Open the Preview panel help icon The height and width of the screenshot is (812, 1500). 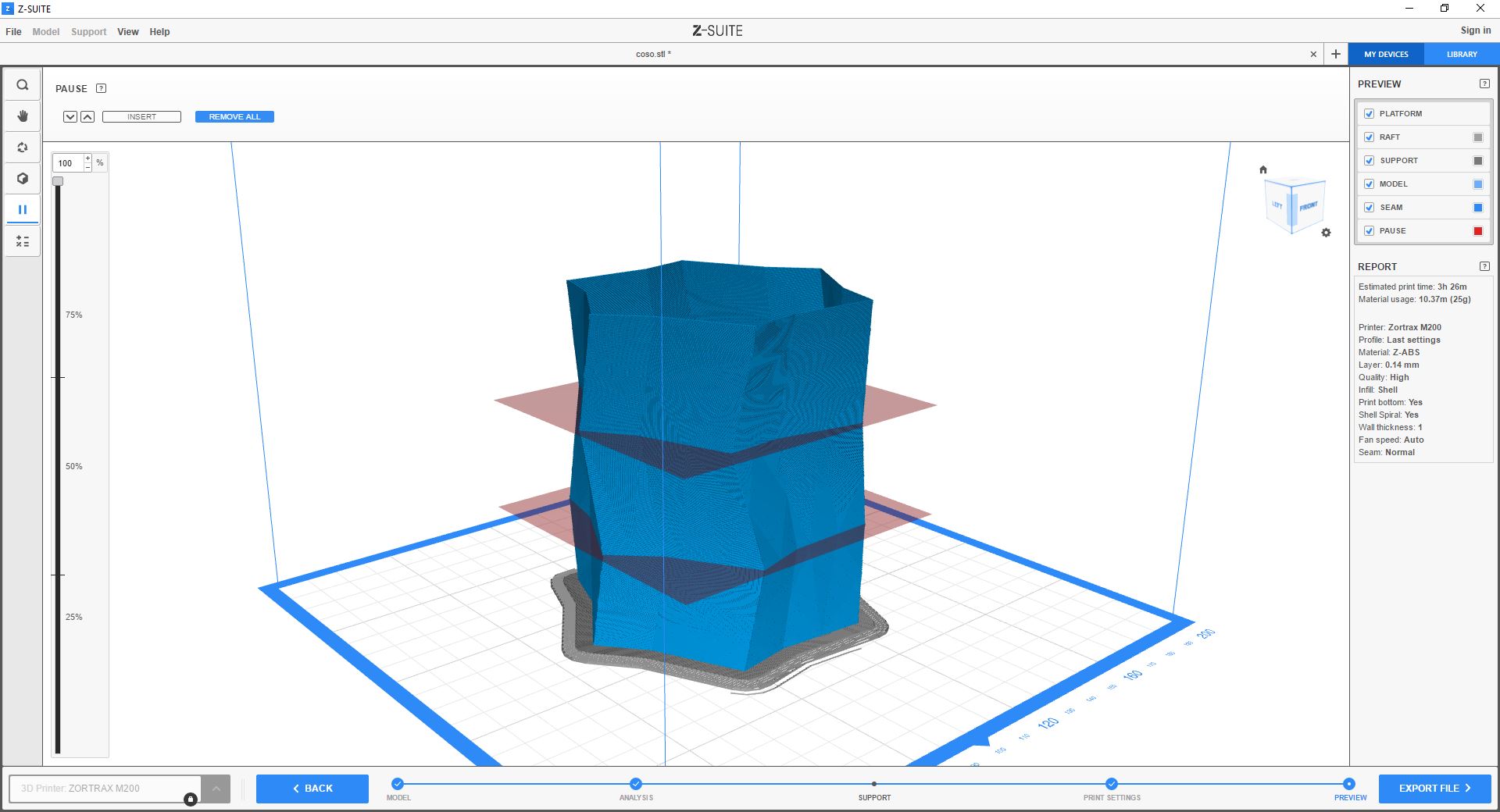pos(1484,84)
